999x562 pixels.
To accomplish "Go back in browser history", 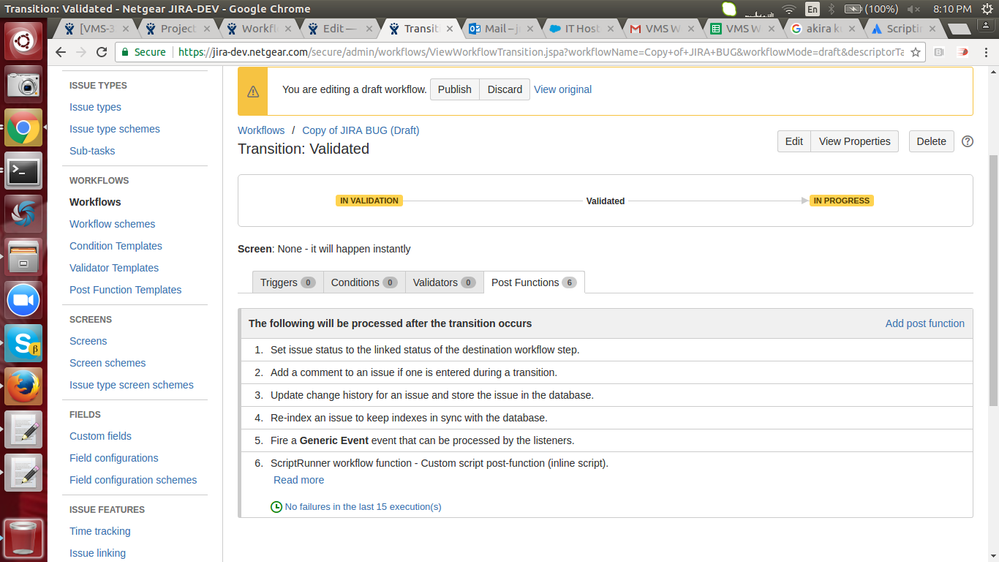I will tap(61, 52).
